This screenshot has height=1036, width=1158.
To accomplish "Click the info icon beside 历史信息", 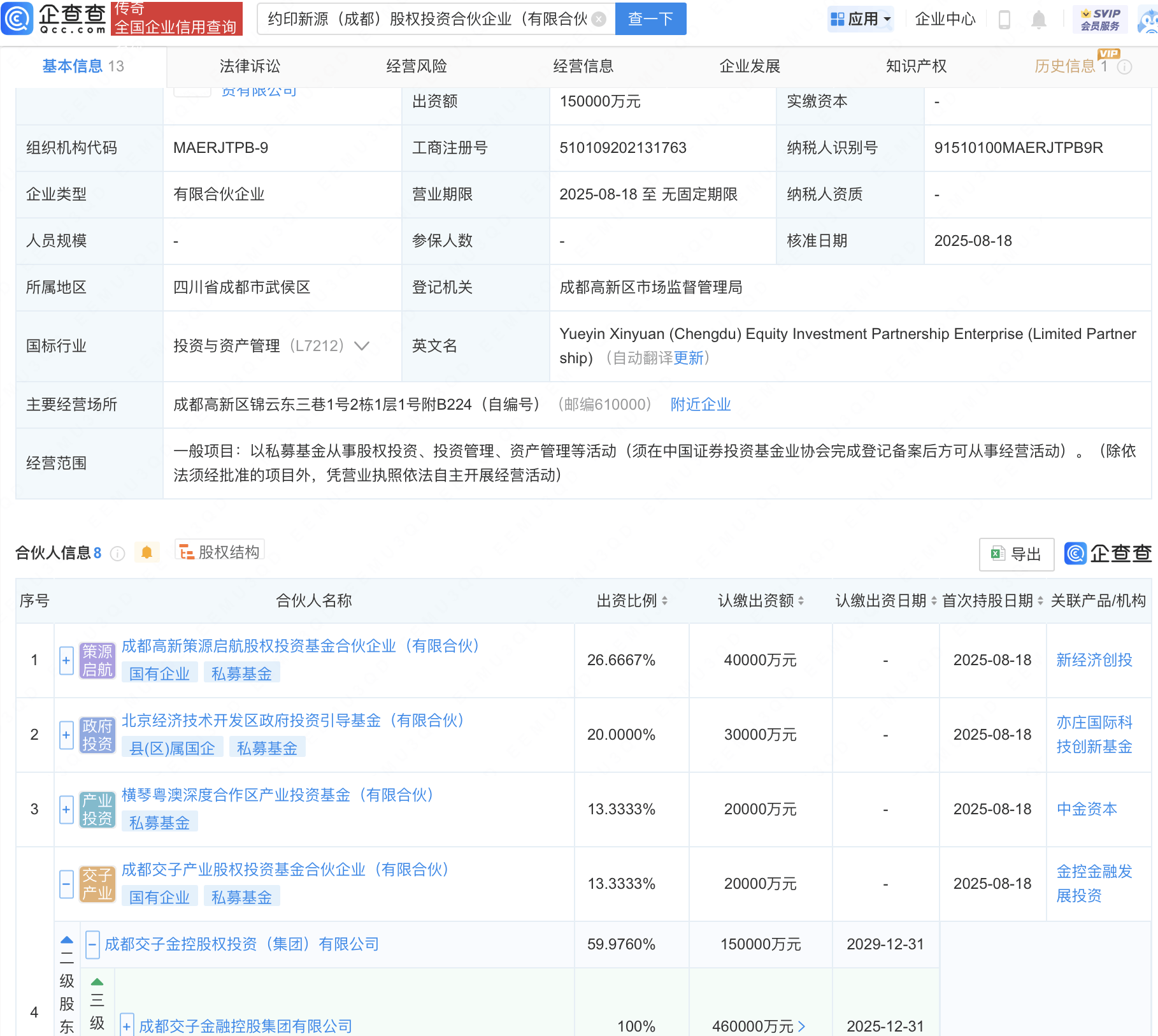I will pos(1125,67).
